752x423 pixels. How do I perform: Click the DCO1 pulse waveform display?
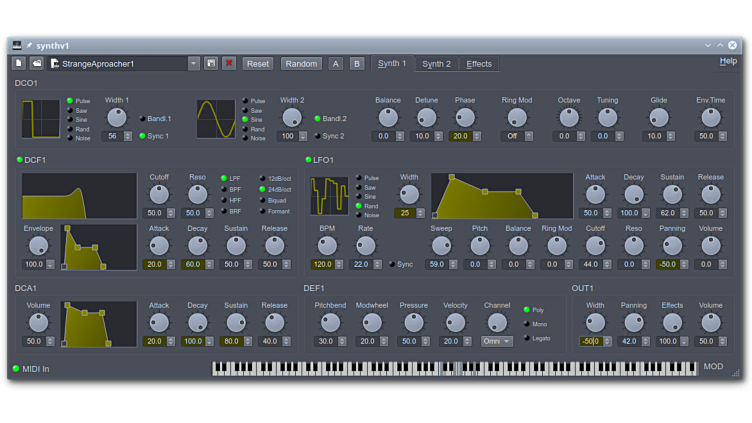click(41, 119)
